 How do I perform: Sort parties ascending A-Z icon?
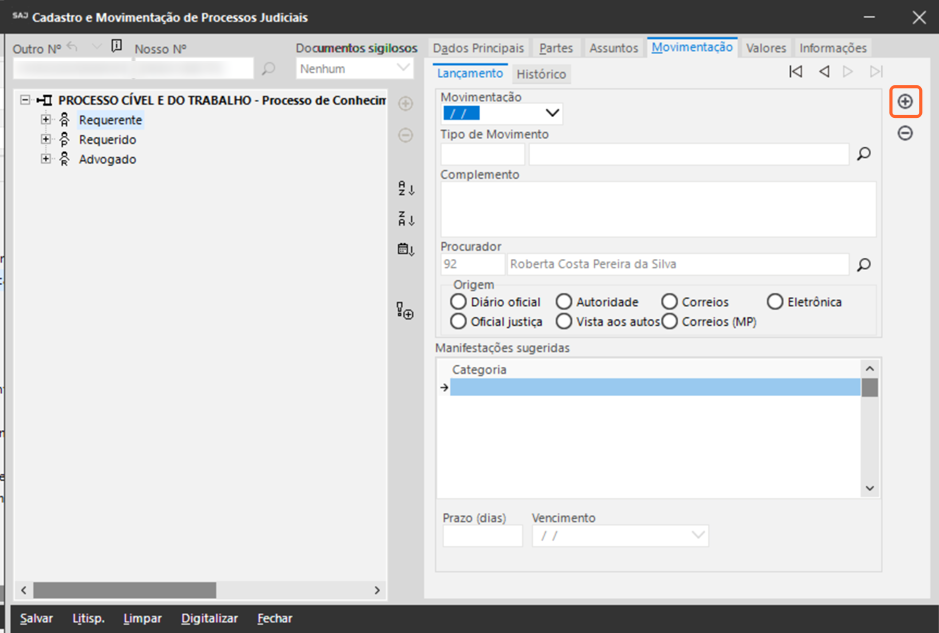(406, 189)
